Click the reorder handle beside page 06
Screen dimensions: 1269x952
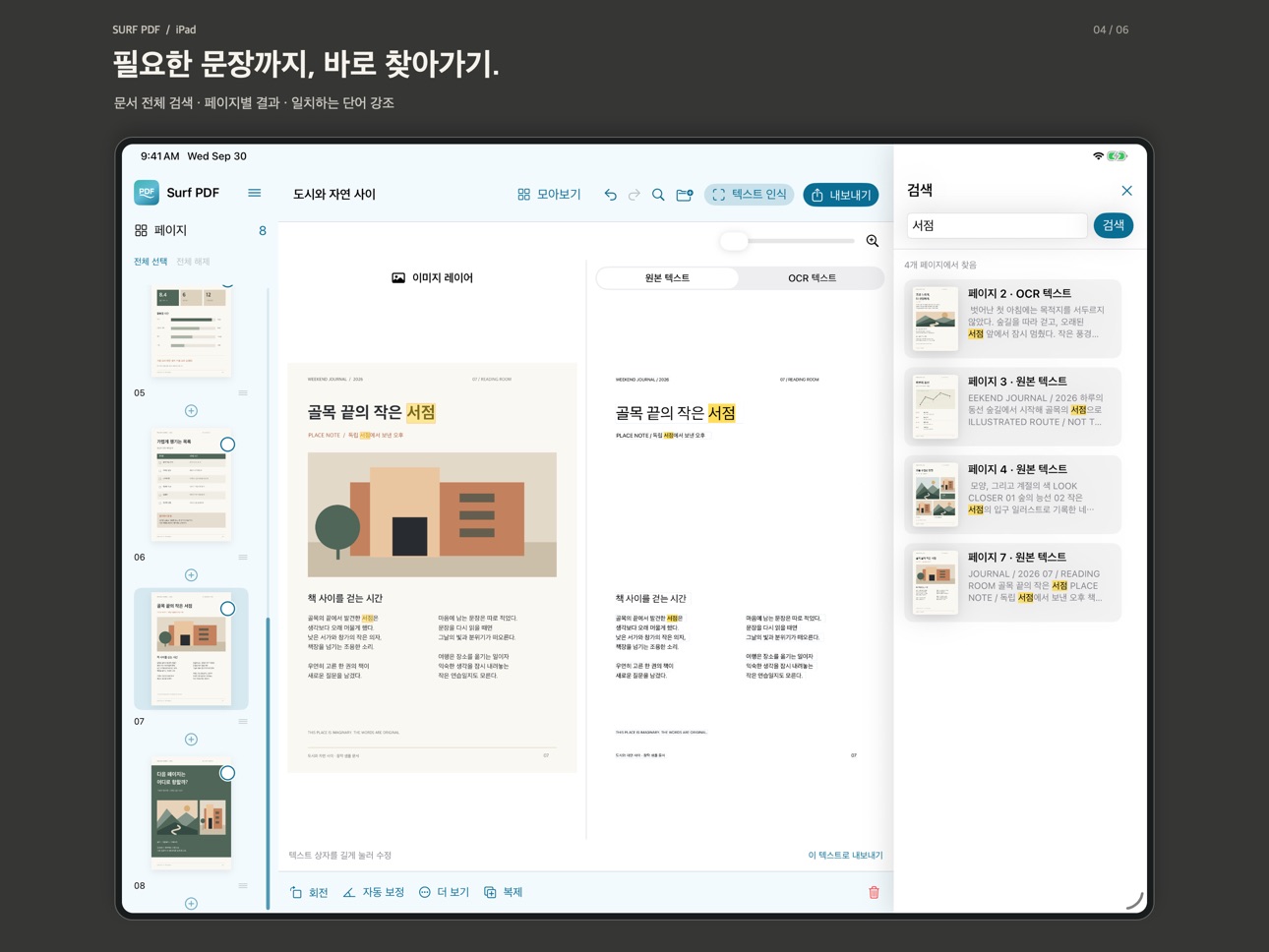pos(243,558)
